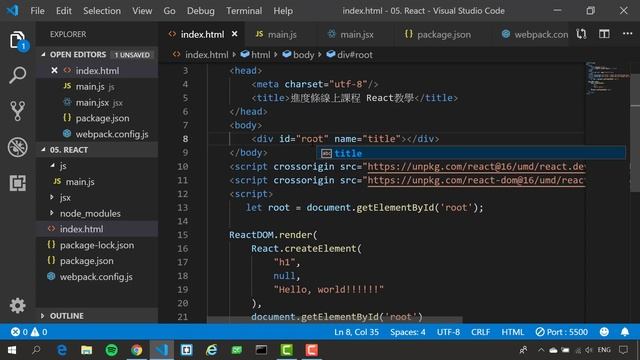The width and height of the screenshot is (640, 360).
Task: Open the Help menu
Action: 283,11
